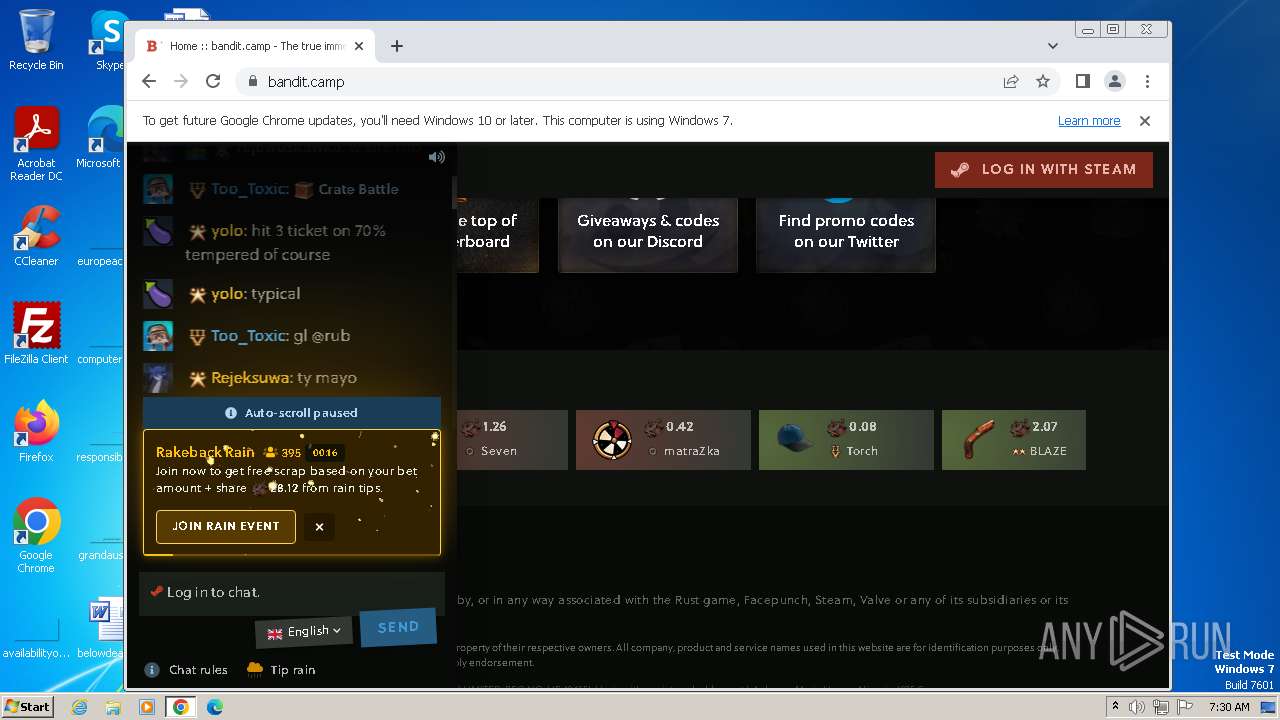Select the Seven 1.26 win card
Image resolution: width=1280 pixels, height=720 pixels.
point(512,440)
